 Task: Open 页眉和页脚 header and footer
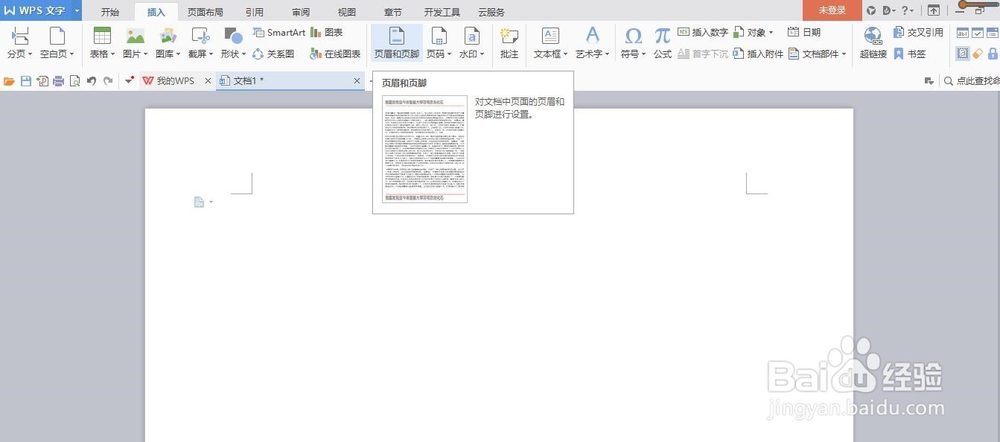point(397,43)
